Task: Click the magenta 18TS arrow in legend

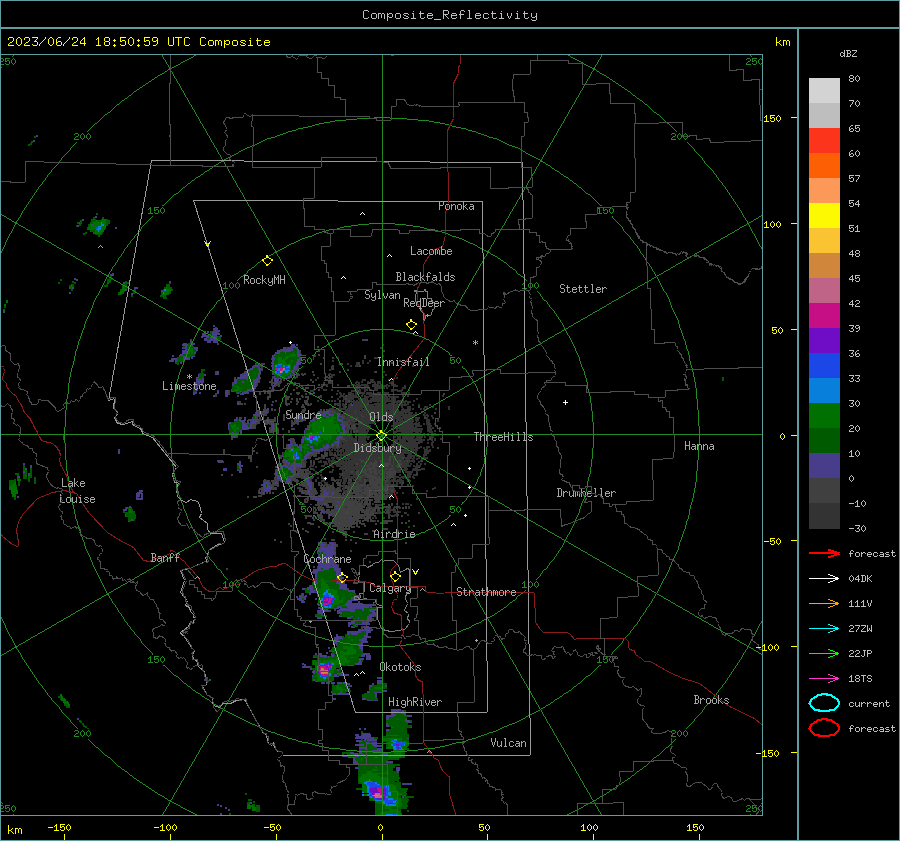Action: click(824, 679)
